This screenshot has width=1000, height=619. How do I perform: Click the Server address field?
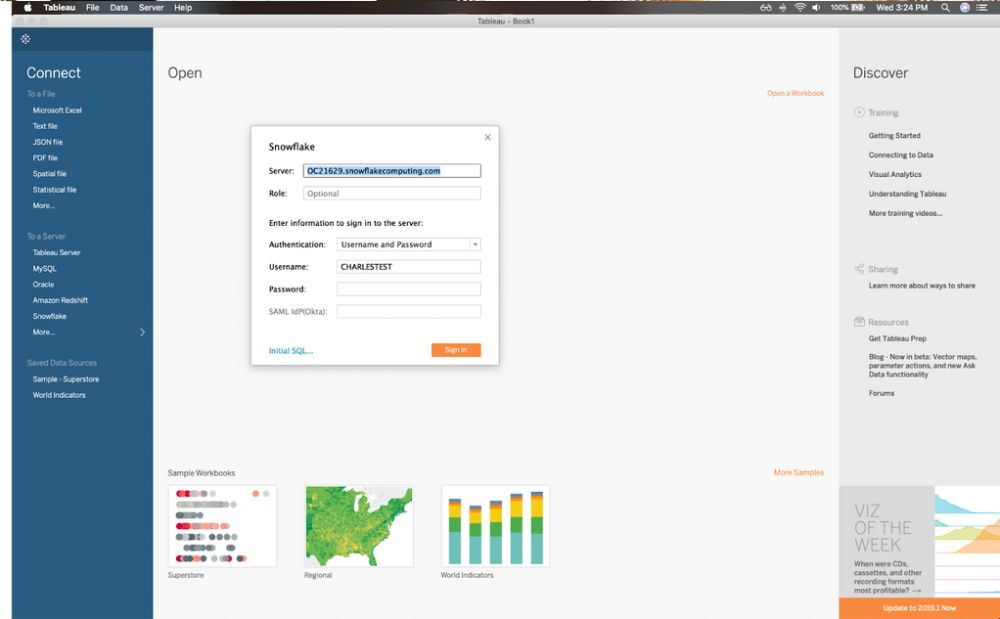click(x=392, y=171)
